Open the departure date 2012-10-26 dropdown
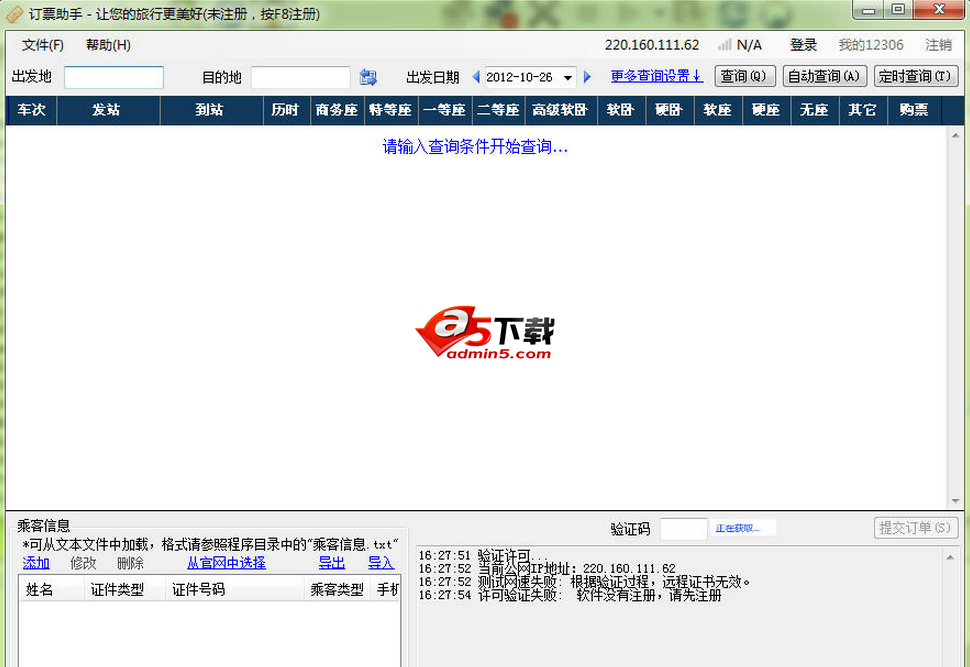This screenshot has height=667, width=970. coord(568,77)
